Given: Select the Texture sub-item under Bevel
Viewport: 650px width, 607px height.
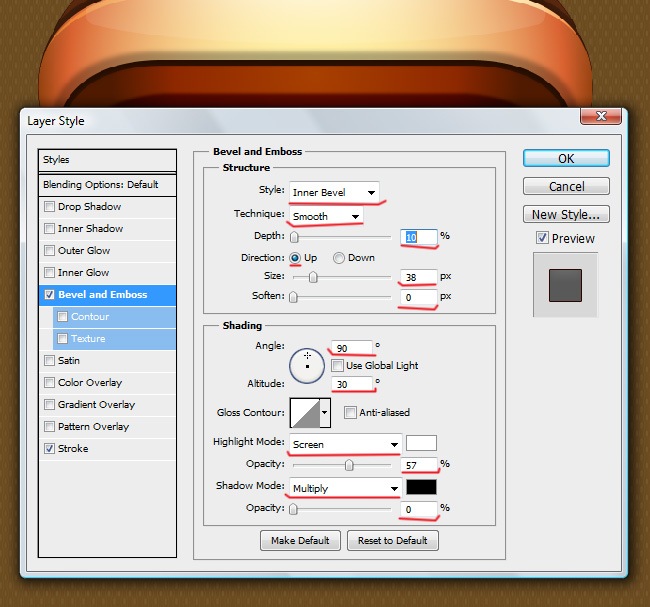Looking at the screenshot, I should click(88, 339).
